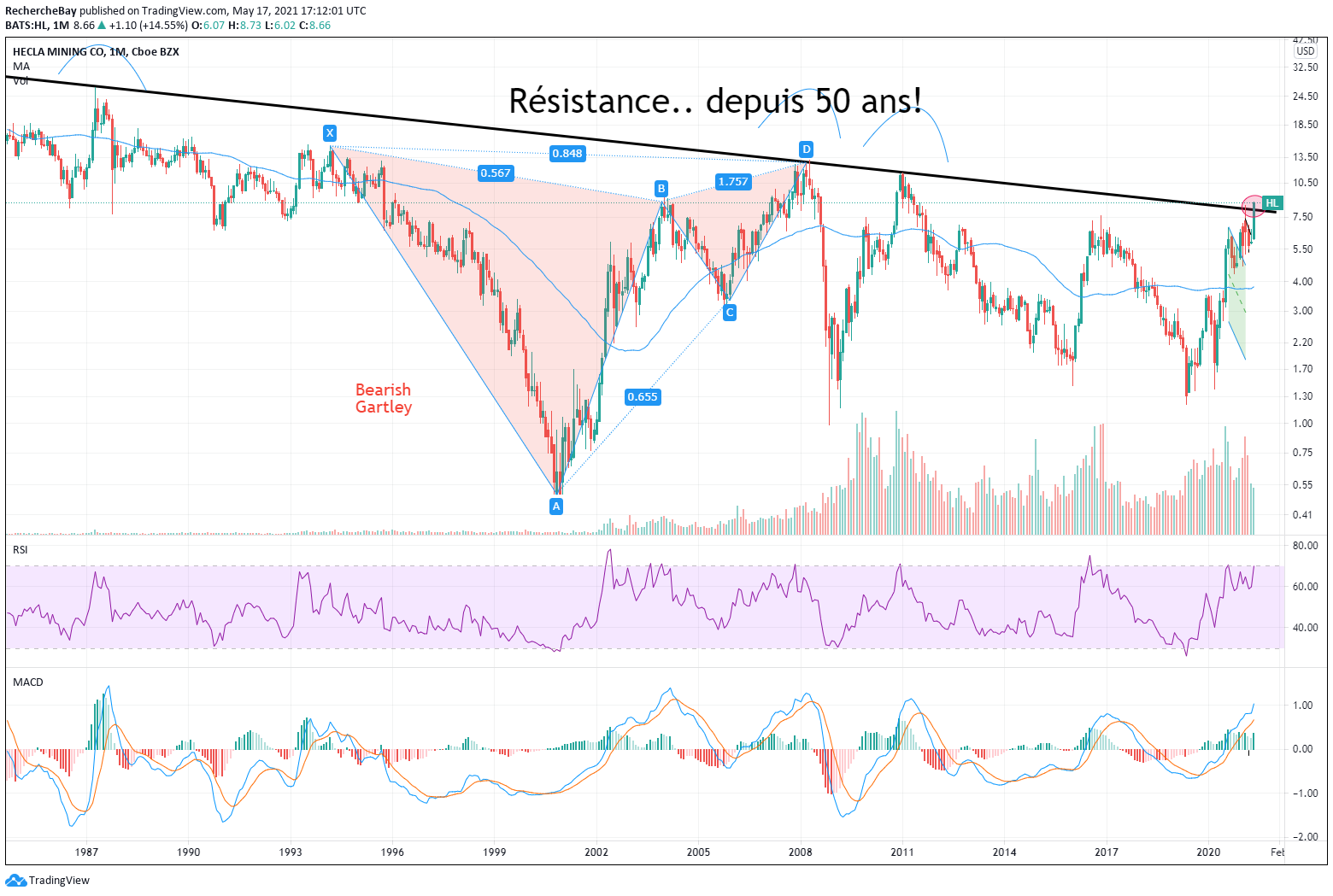Click the 2011 label on the time axis
Viewport: 1333px width, 896px height.
point(902,852)
